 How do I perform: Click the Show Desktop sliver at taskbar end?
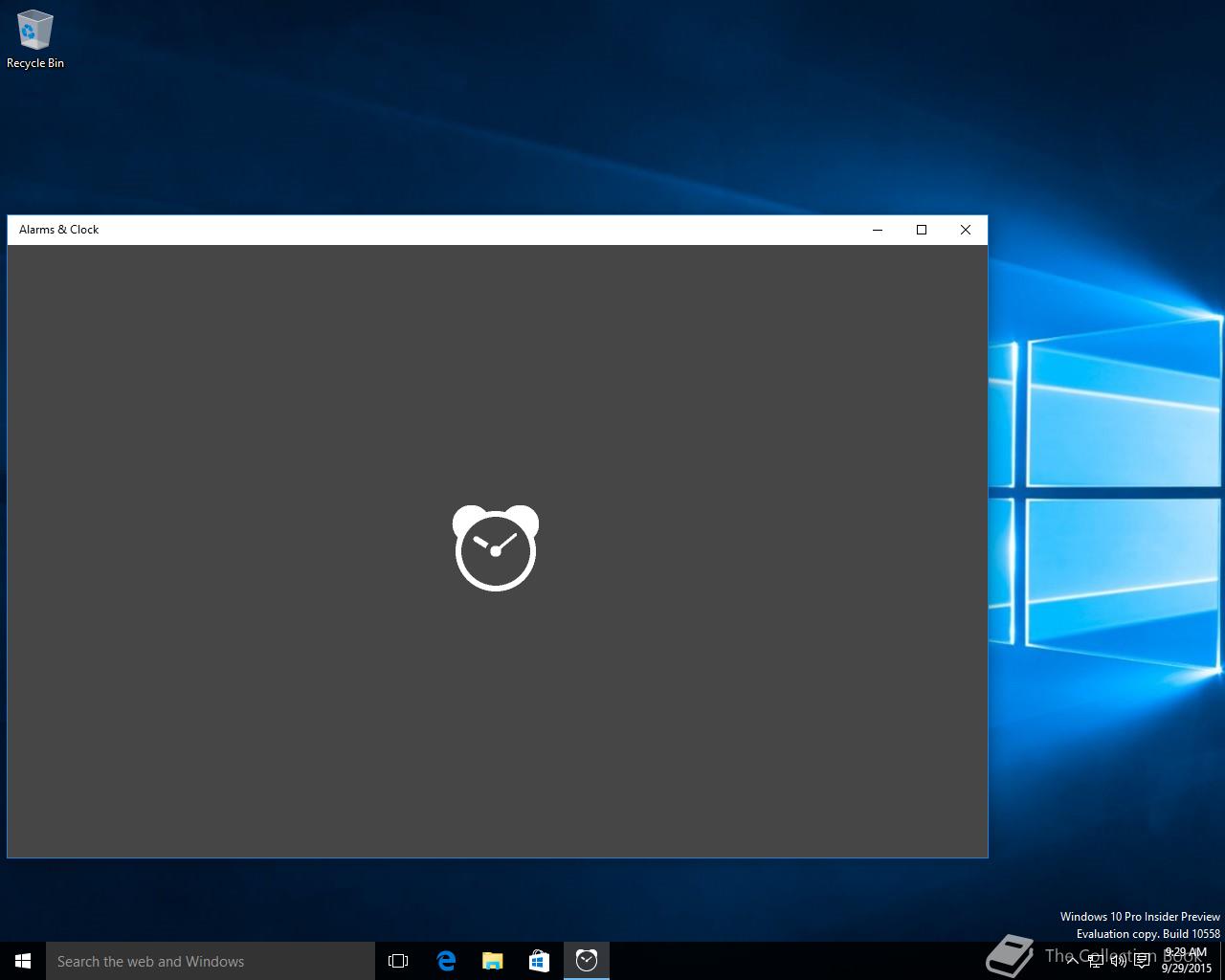(1222, 961)
